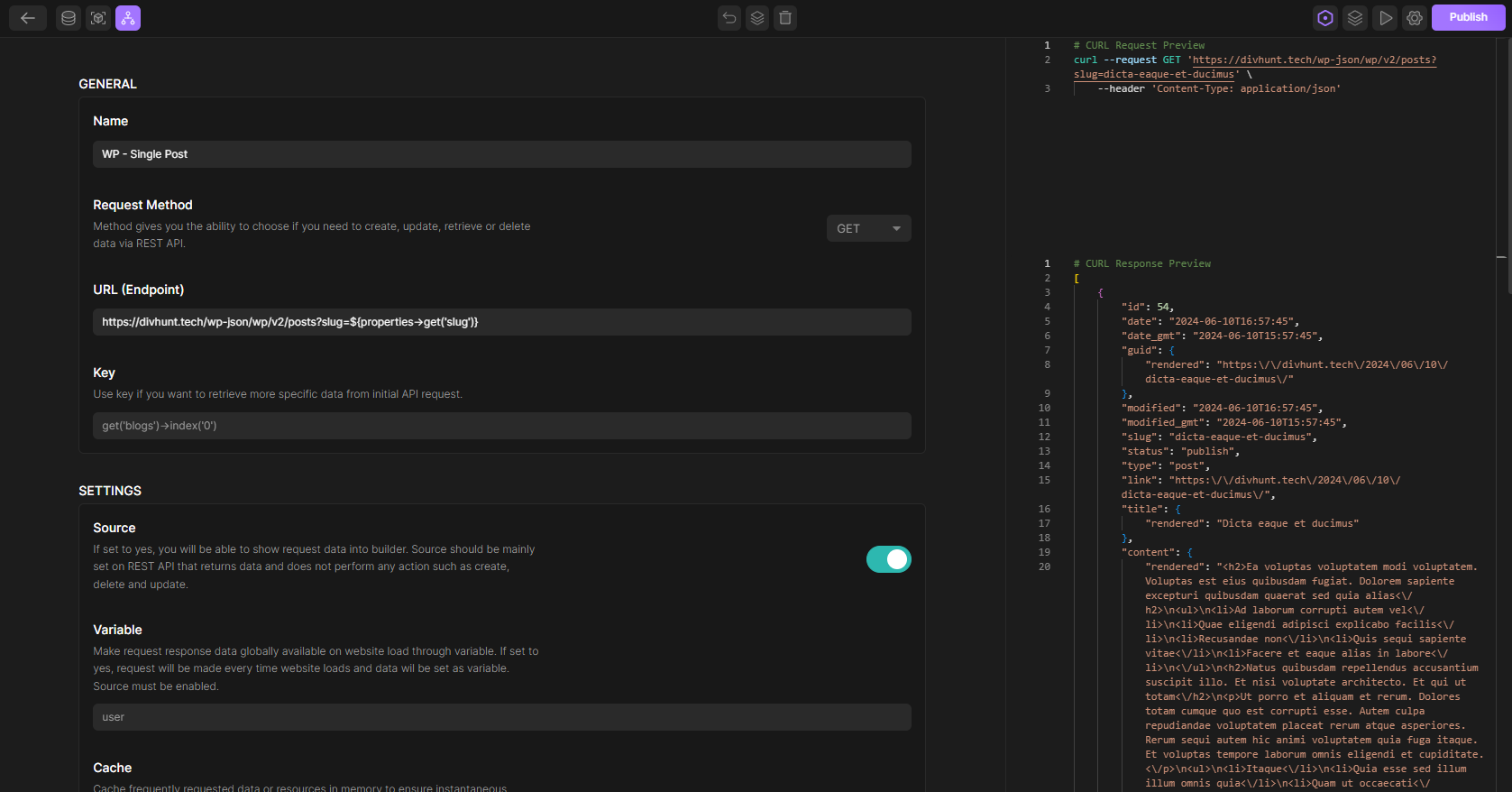Image resolution: width=1512 pixels, height=792 pixels.
Task: Click the '# CURL Response Preview' comment line
Action: point(1142,263)
